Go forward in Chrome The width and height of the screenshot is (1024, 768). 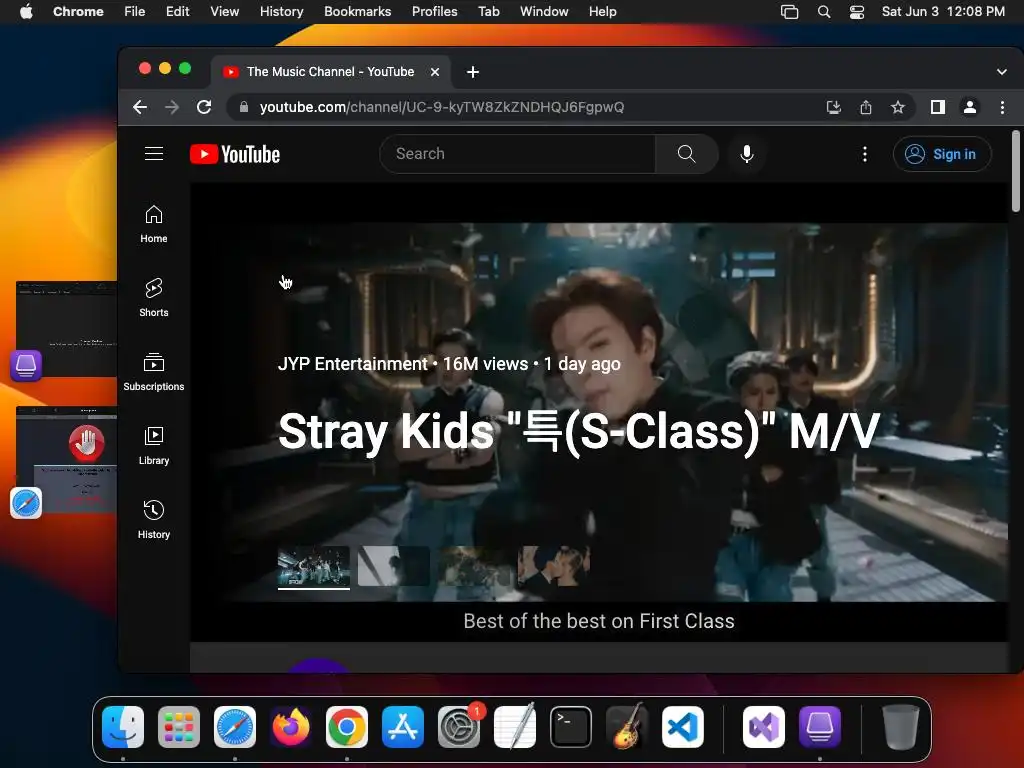coord(172,107)
